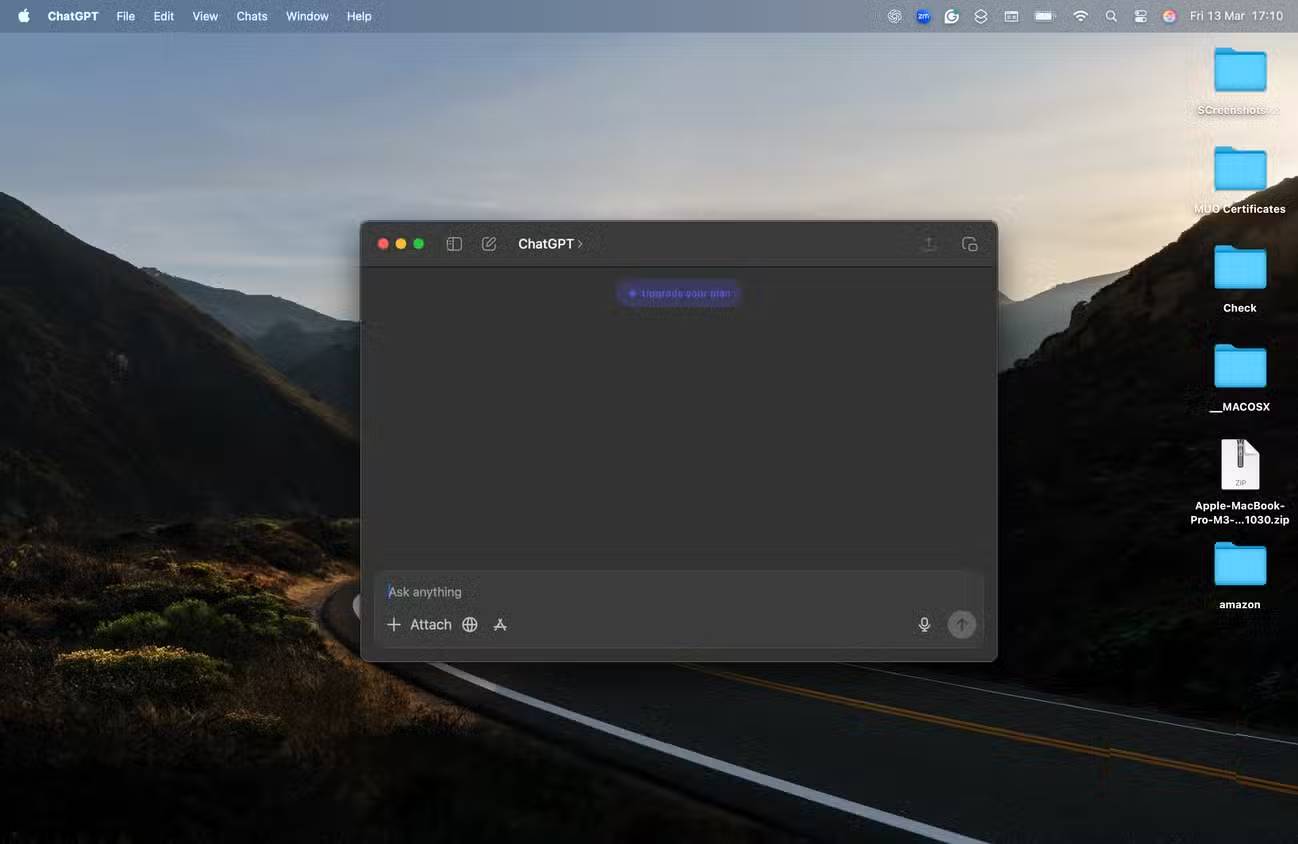Viewport: 1298px width, 844px height.
Task: Open chat in a new window icon
Action: click(x=968, y=243)
